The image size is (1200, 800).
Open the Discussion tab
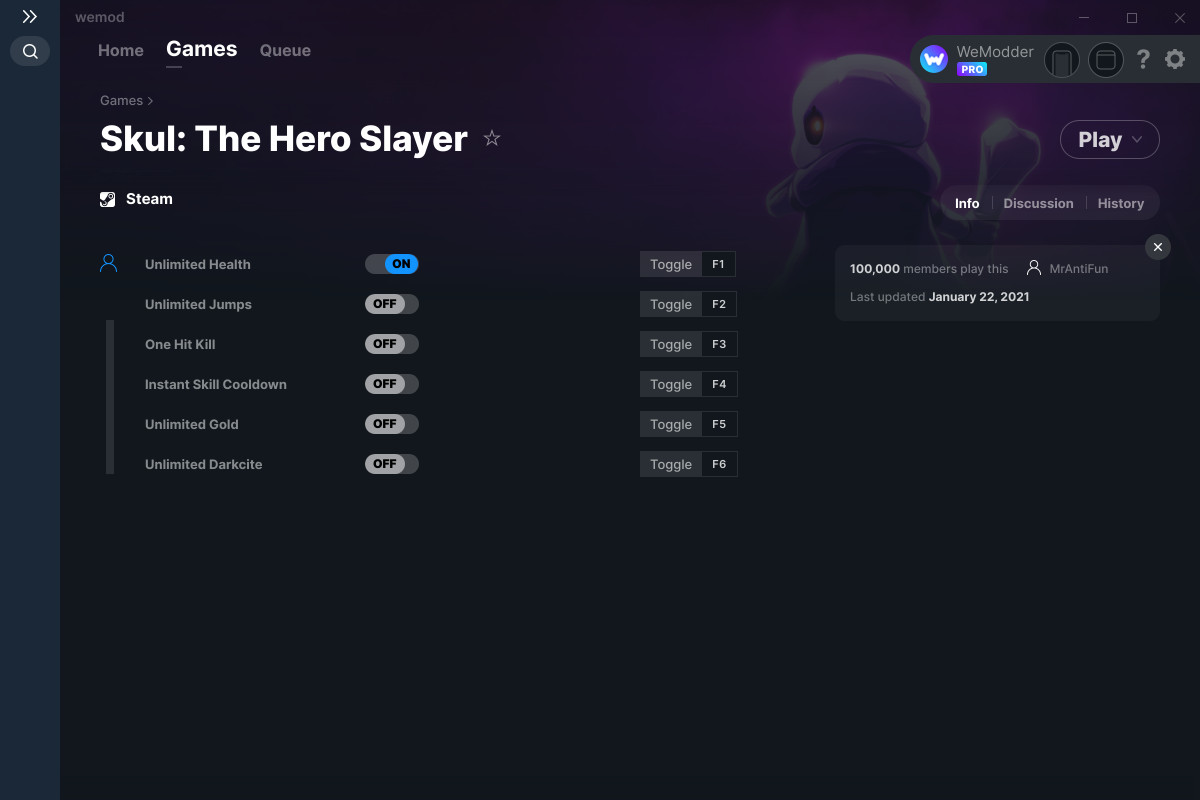tap(1038, 203)
